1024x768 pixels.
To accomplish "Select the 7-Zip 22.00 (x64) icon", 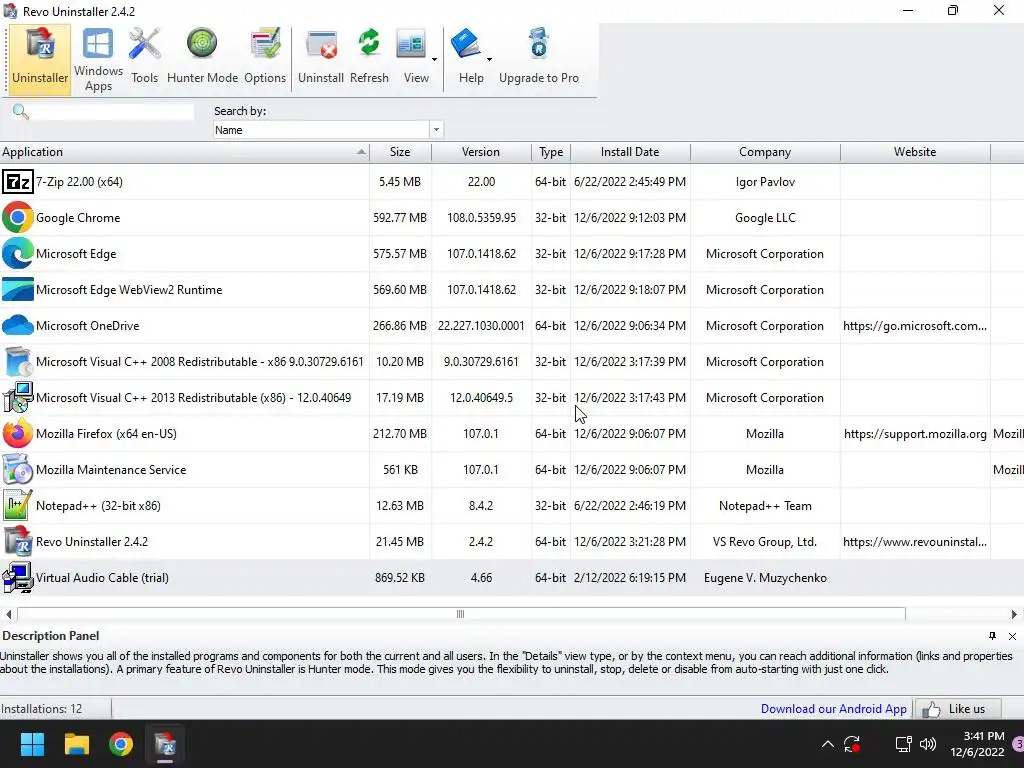I will (x=18, y=182).
